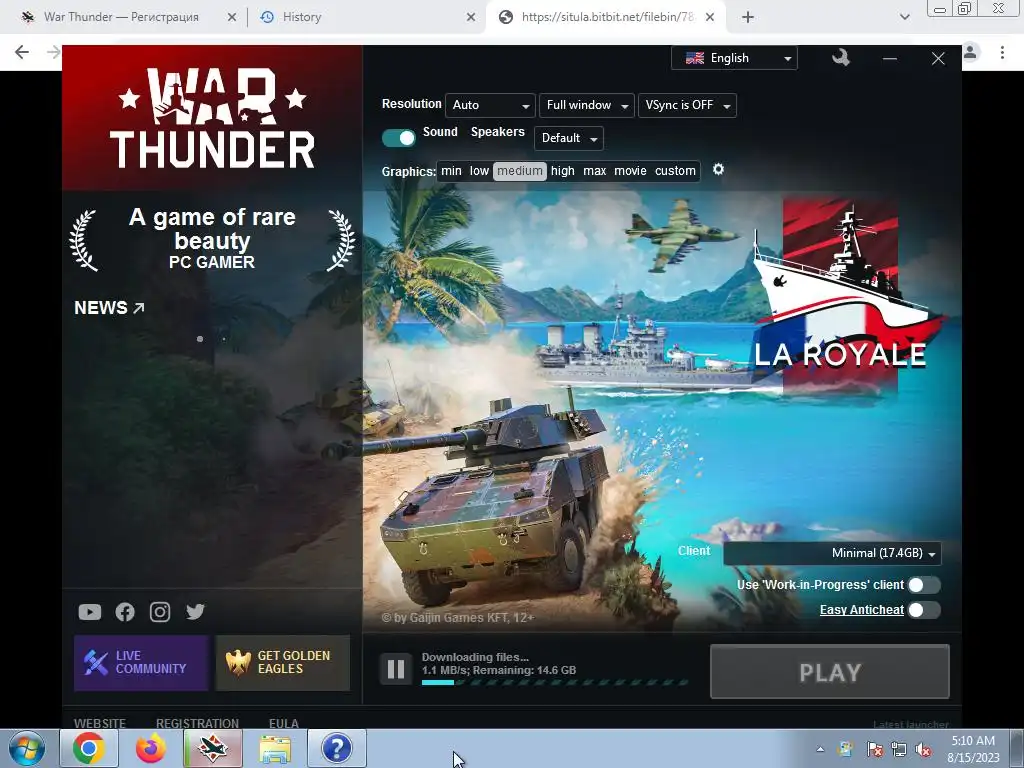1024x768 pixels.
Task: Select high graphics preset
Action: click(x=563, y=171)
